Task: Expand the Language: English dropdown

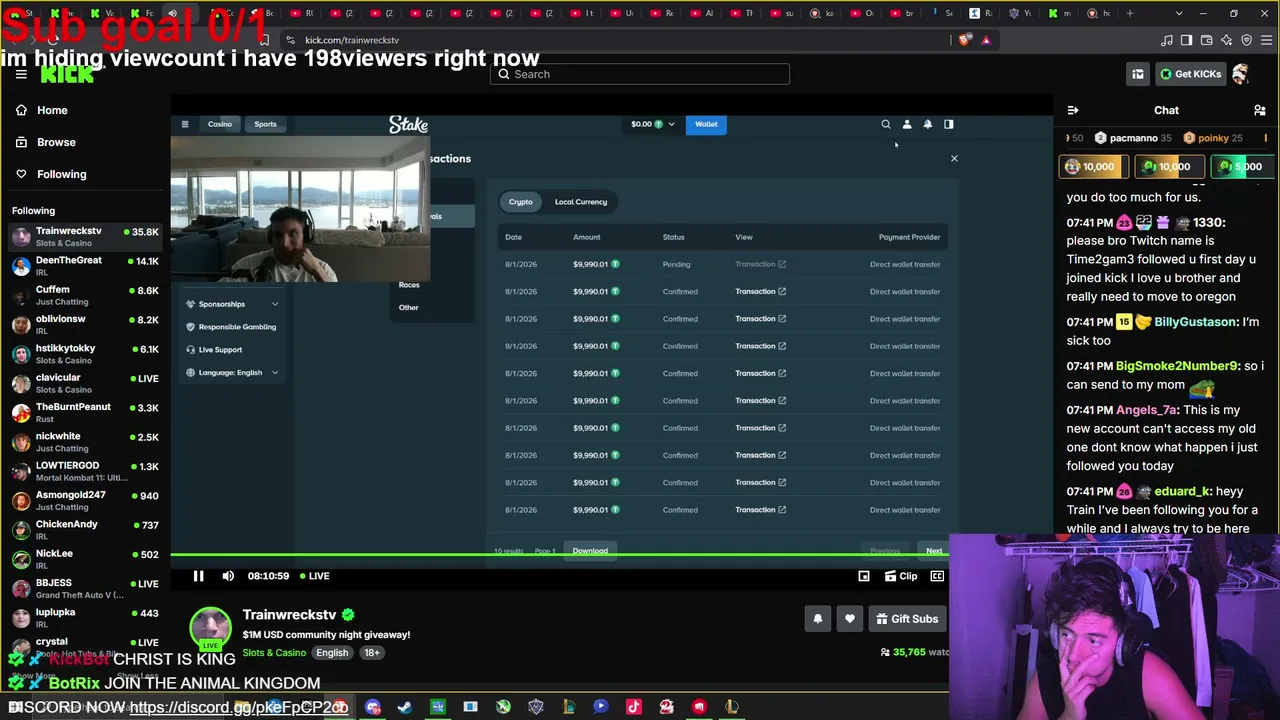Action: (232, 373)
